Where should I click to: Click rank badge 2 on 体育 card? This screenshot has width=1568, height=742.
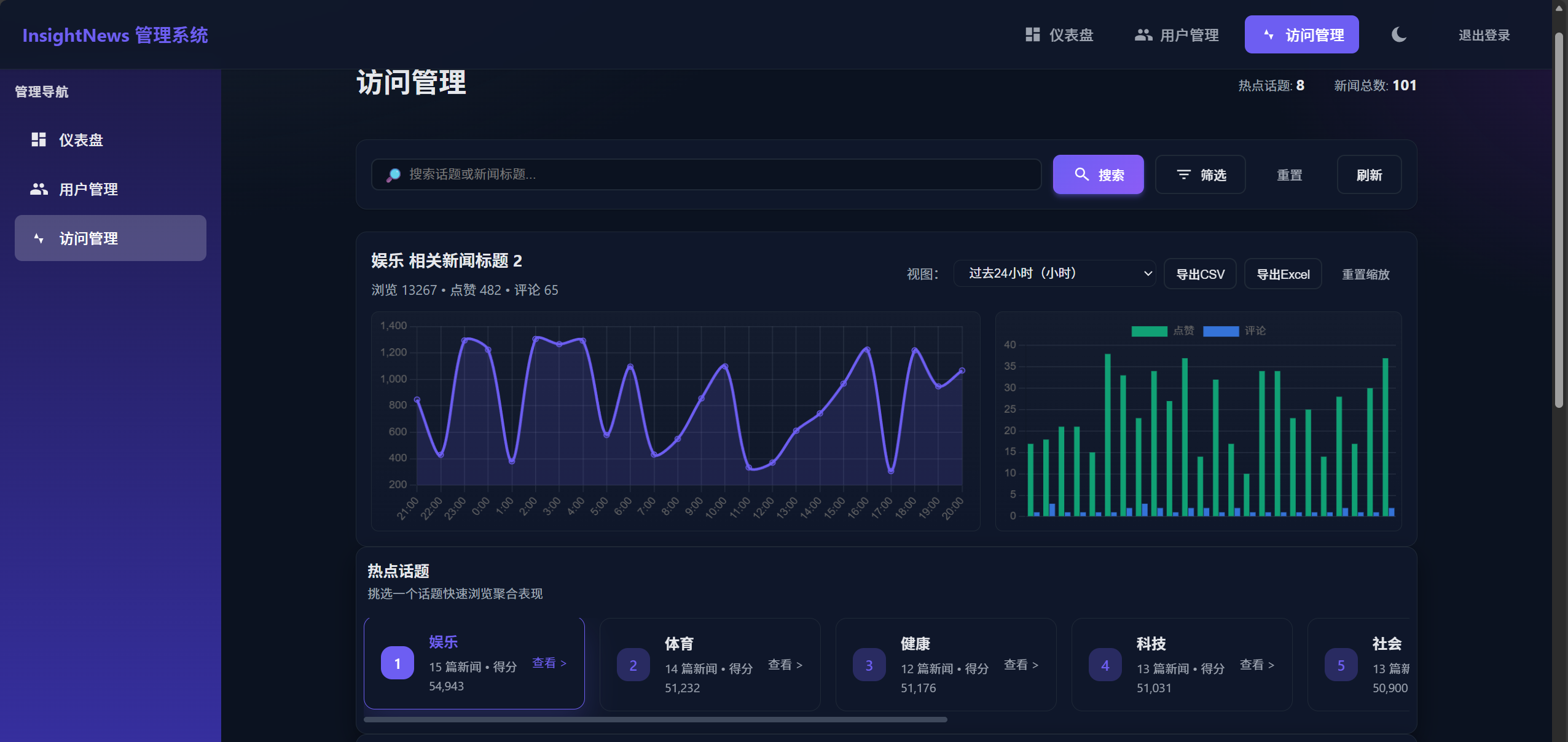coord(633,665)
